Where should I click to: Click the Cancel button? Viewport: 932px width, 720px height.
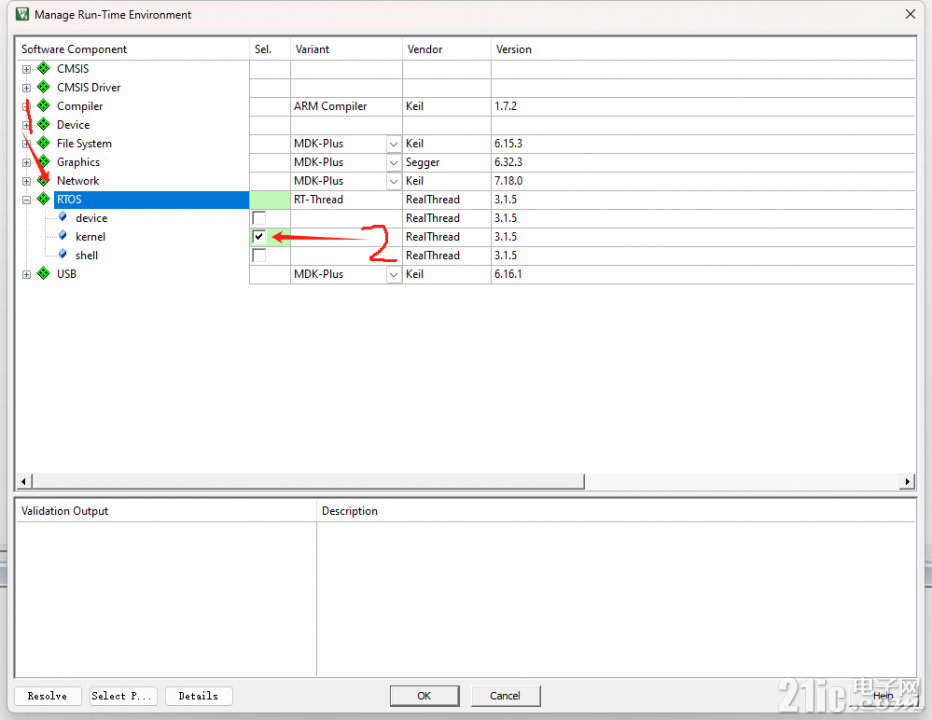505,696
